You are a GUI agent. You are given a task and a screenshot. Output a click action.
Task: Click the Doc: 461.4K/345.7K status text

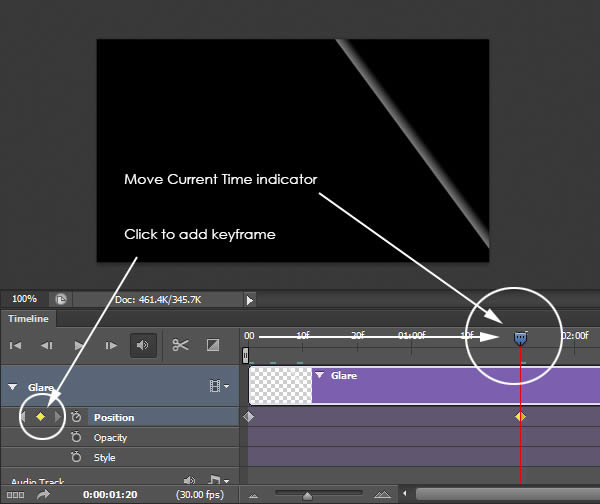pyautogui.click(x=158, y=300)
